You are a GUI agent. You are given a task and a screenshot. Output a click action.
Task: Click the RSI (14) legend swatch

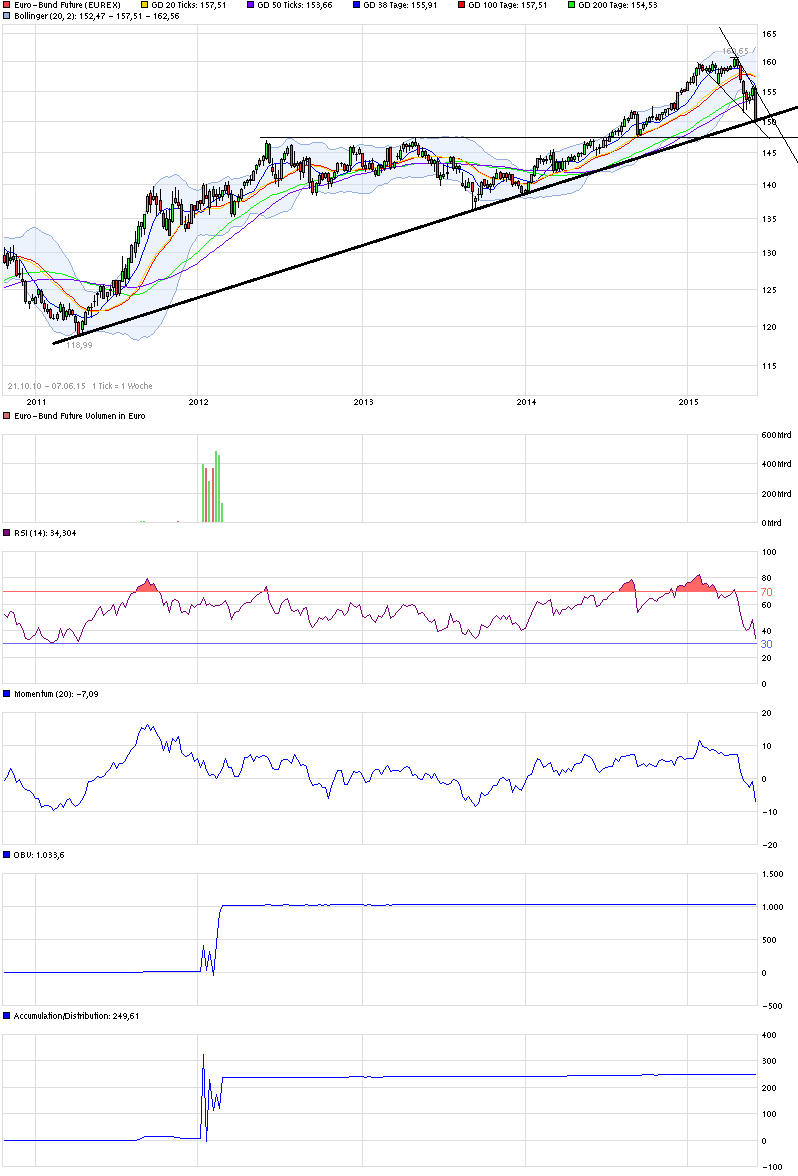pyautogui.click(x=7, y=533)
